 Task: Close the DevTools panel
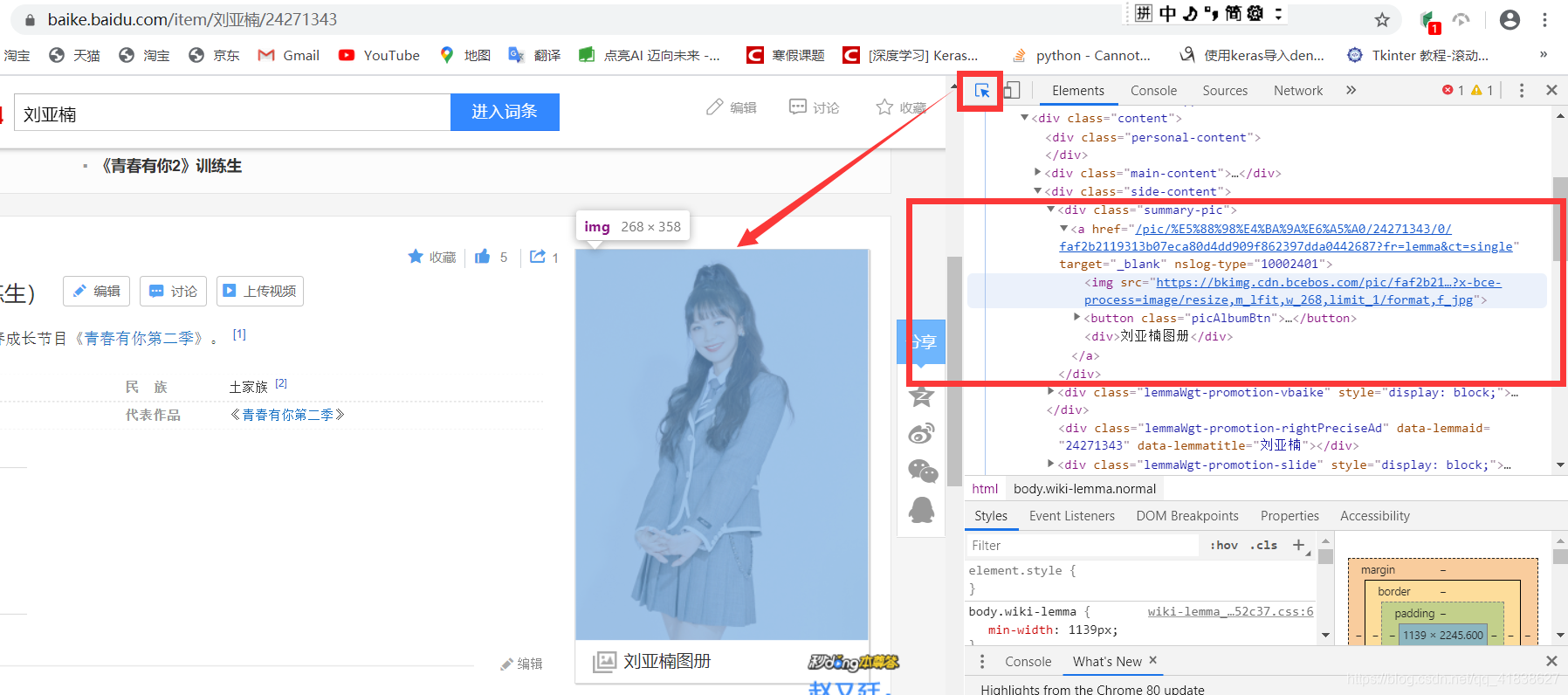1551,90
